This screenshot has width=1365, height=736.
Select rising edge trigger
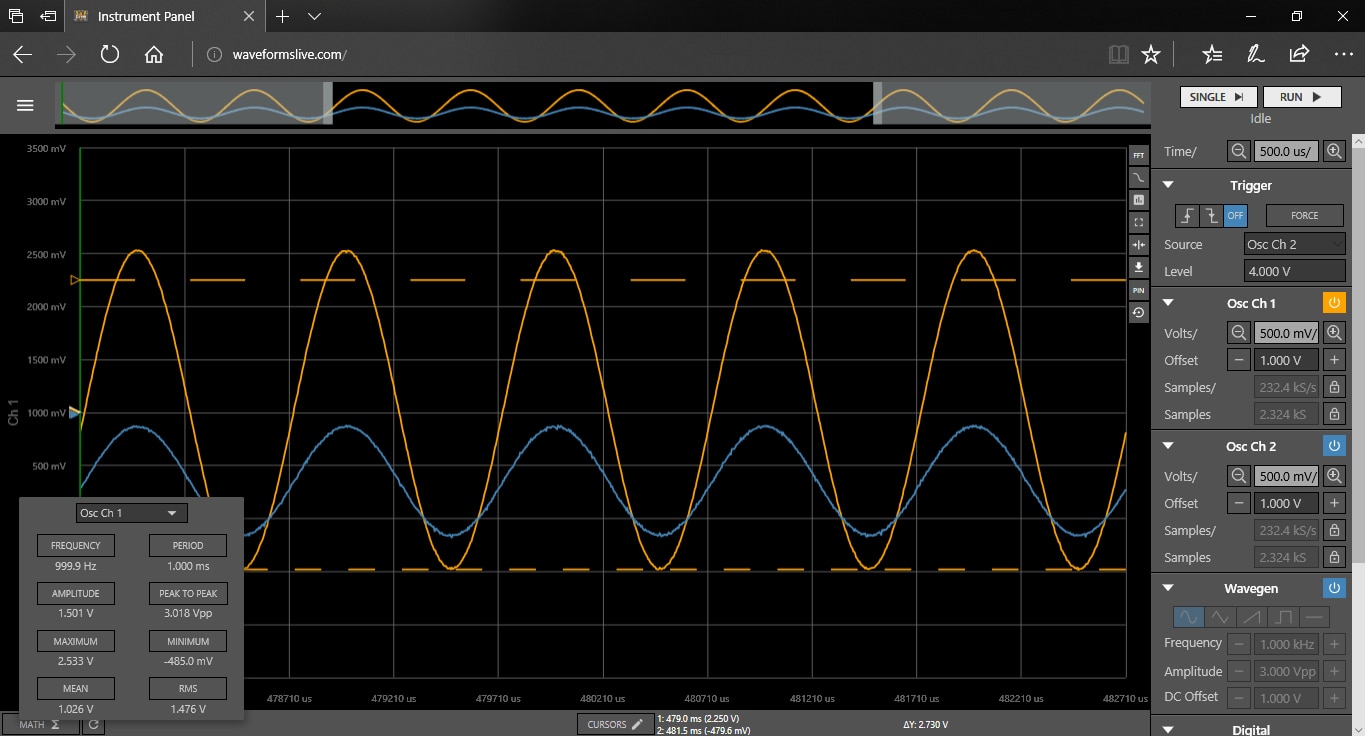[1187, 216]
